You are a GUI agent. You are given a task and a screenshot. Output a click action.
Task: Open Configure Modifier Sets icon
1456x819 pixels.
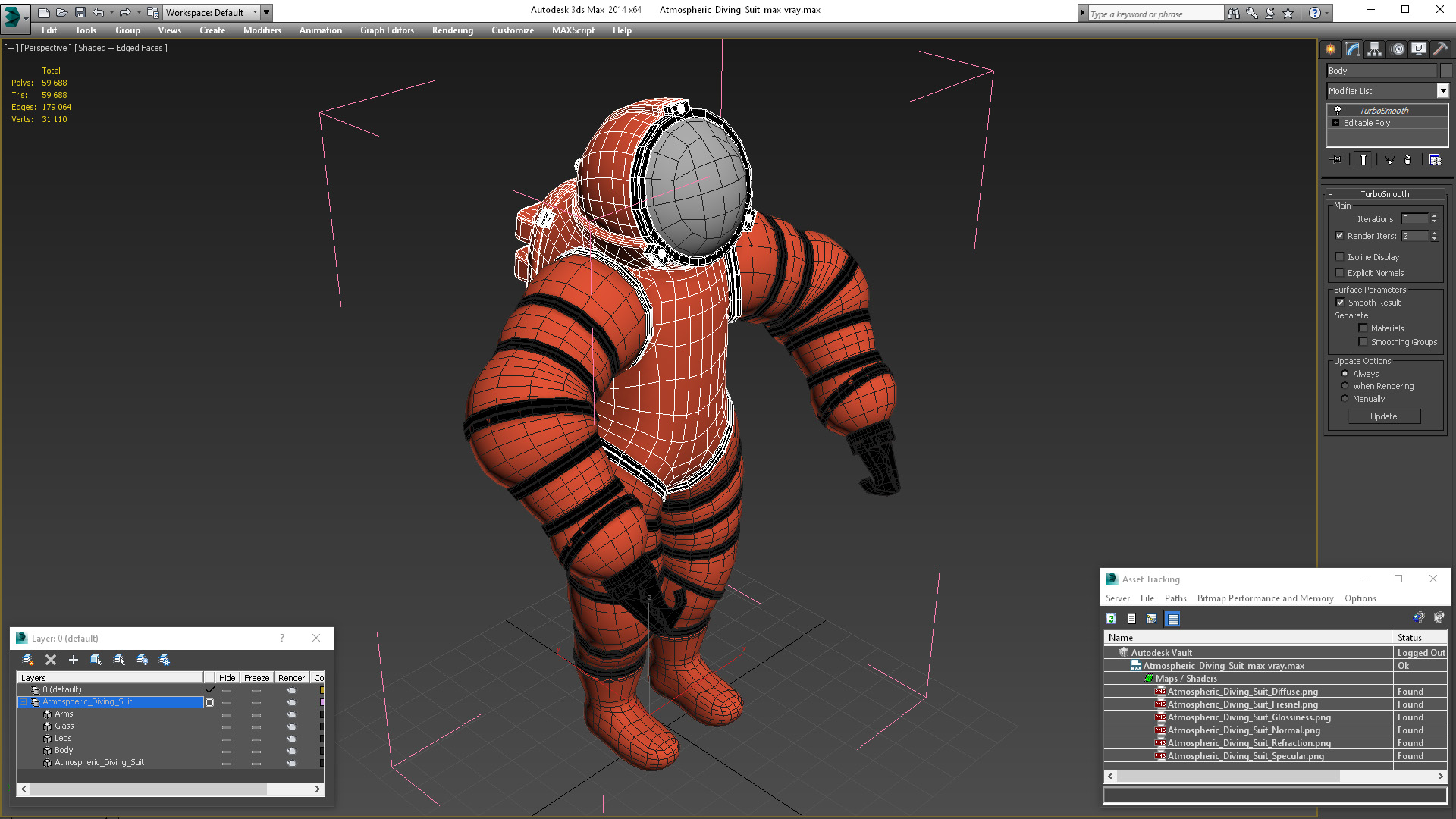(1435, 160)
